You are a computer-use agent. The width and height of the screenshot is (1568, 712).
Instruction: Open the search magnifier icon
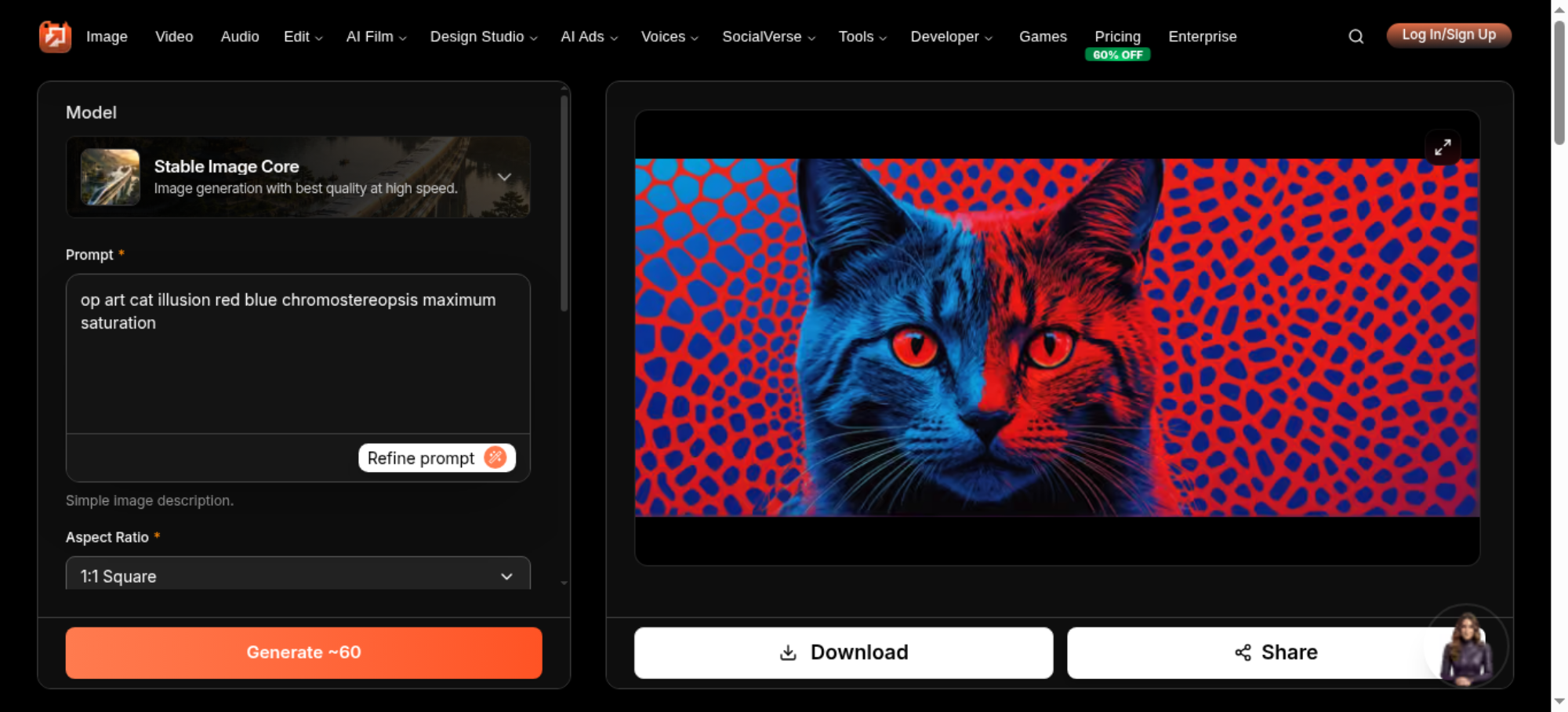tap(1356, 36)
